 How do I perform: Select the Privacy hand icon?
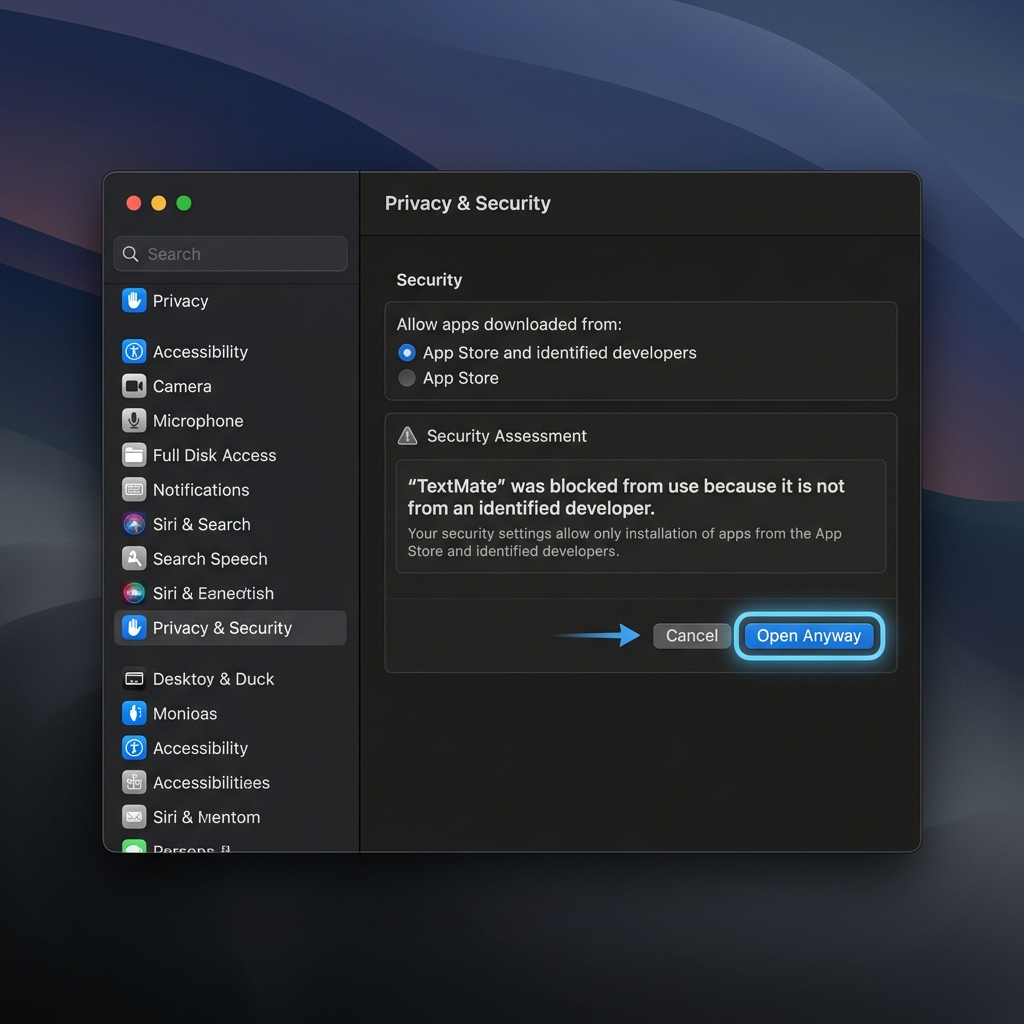point(133,300)
